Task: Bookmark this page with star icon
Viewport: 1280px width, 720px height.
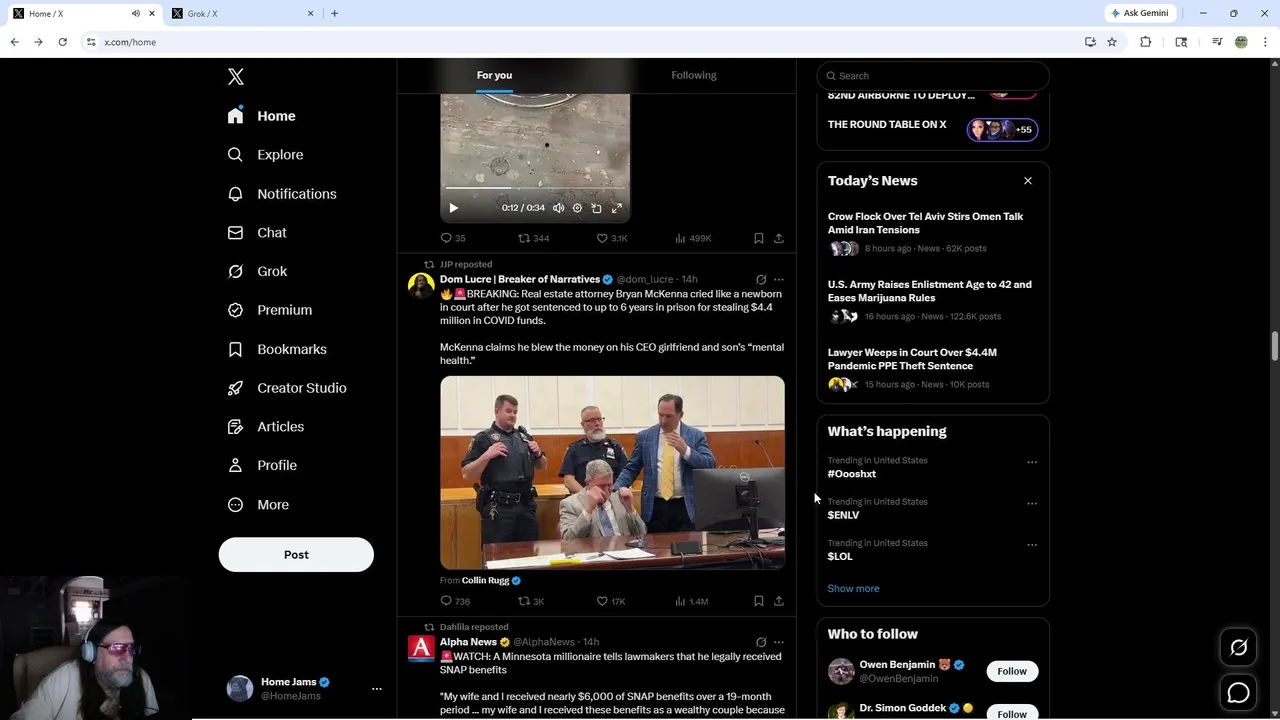Action: [x=1112, y=42]
